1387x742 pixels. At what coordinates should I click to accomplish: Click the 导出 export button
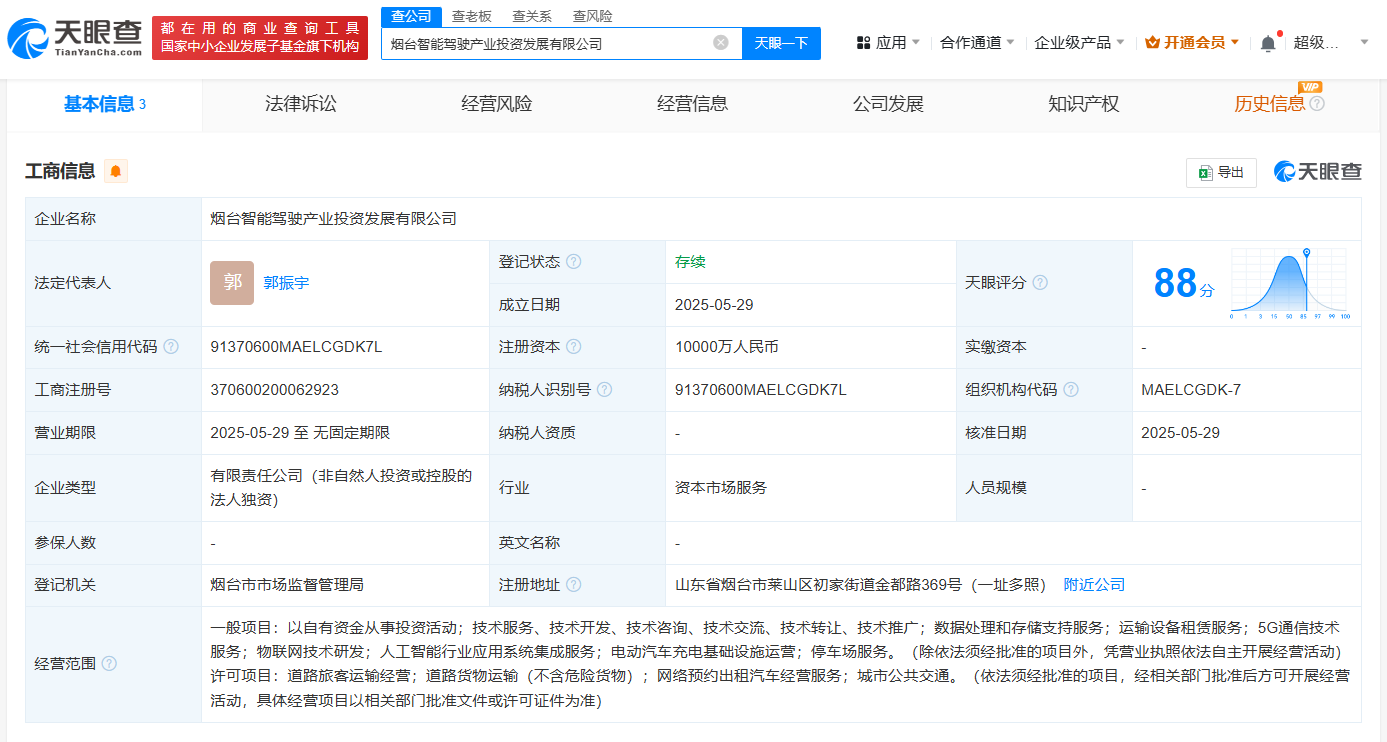(x=1221, y=172)
